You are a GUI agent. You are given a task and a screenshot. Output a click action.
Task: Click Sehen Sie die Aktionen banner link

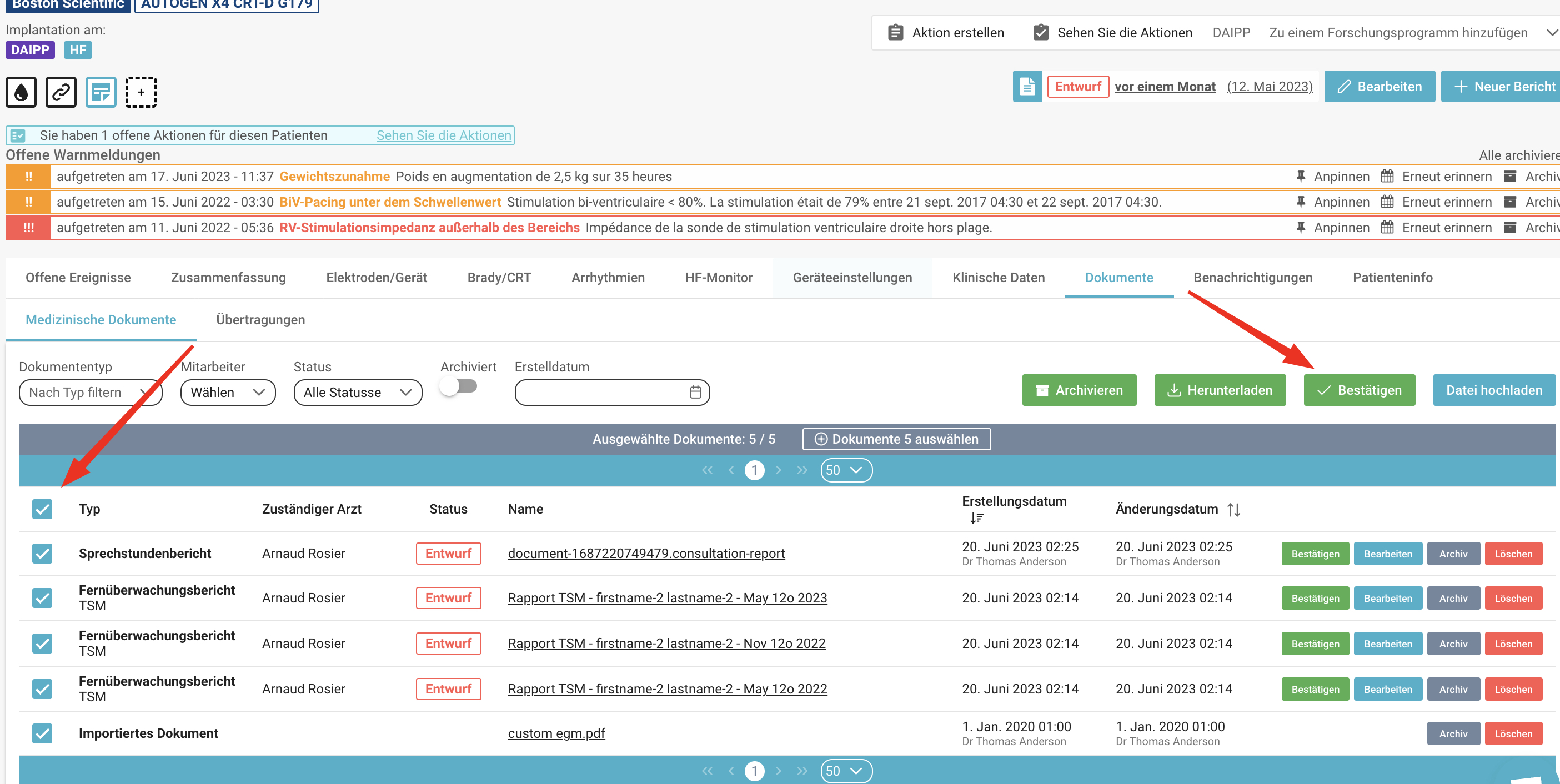tap(444, 135)
